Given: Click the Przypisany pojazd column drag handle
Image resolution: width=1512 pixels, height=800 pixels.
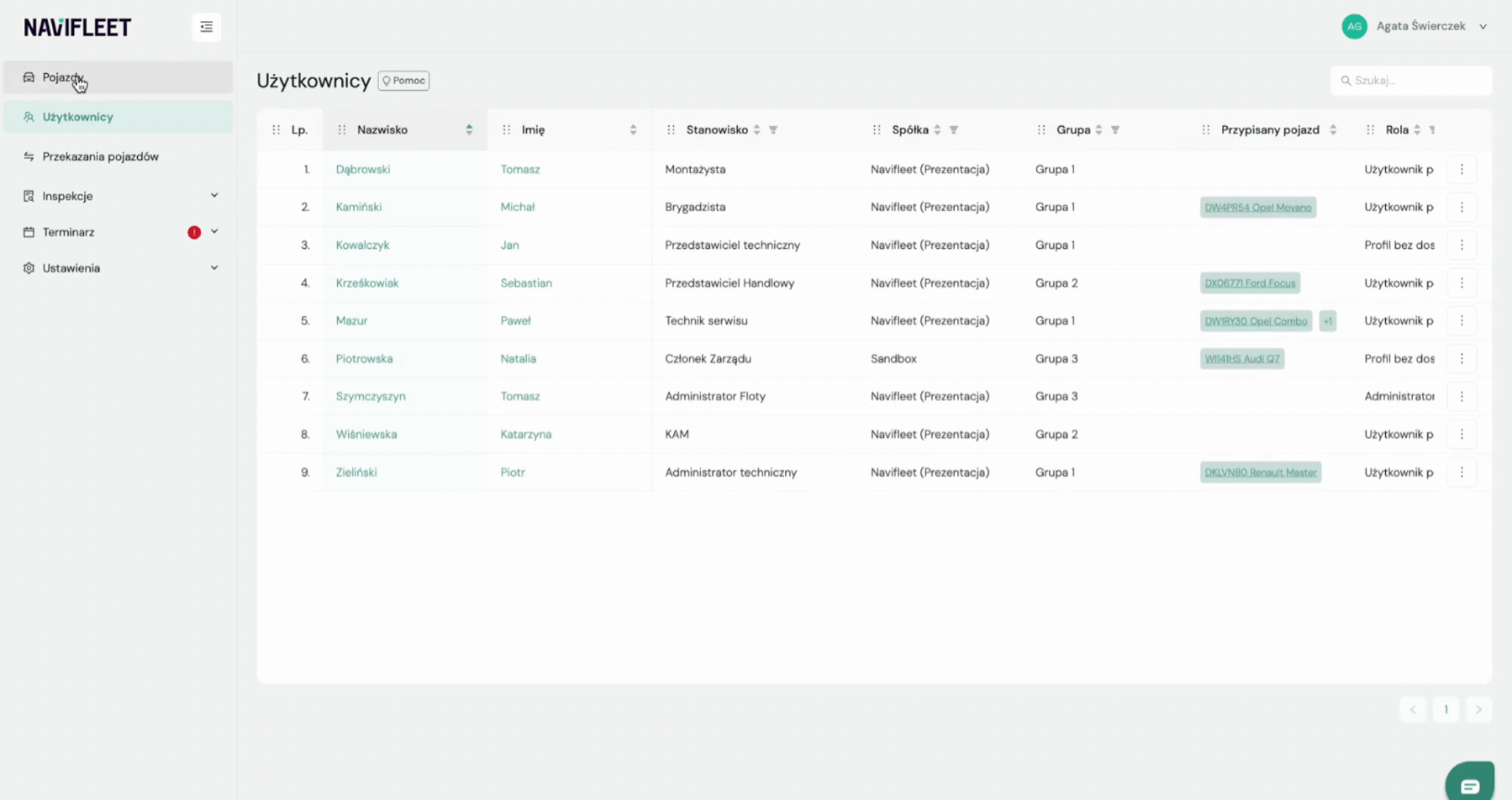Looking at the screenshot, I should (x=1206, y=130).
